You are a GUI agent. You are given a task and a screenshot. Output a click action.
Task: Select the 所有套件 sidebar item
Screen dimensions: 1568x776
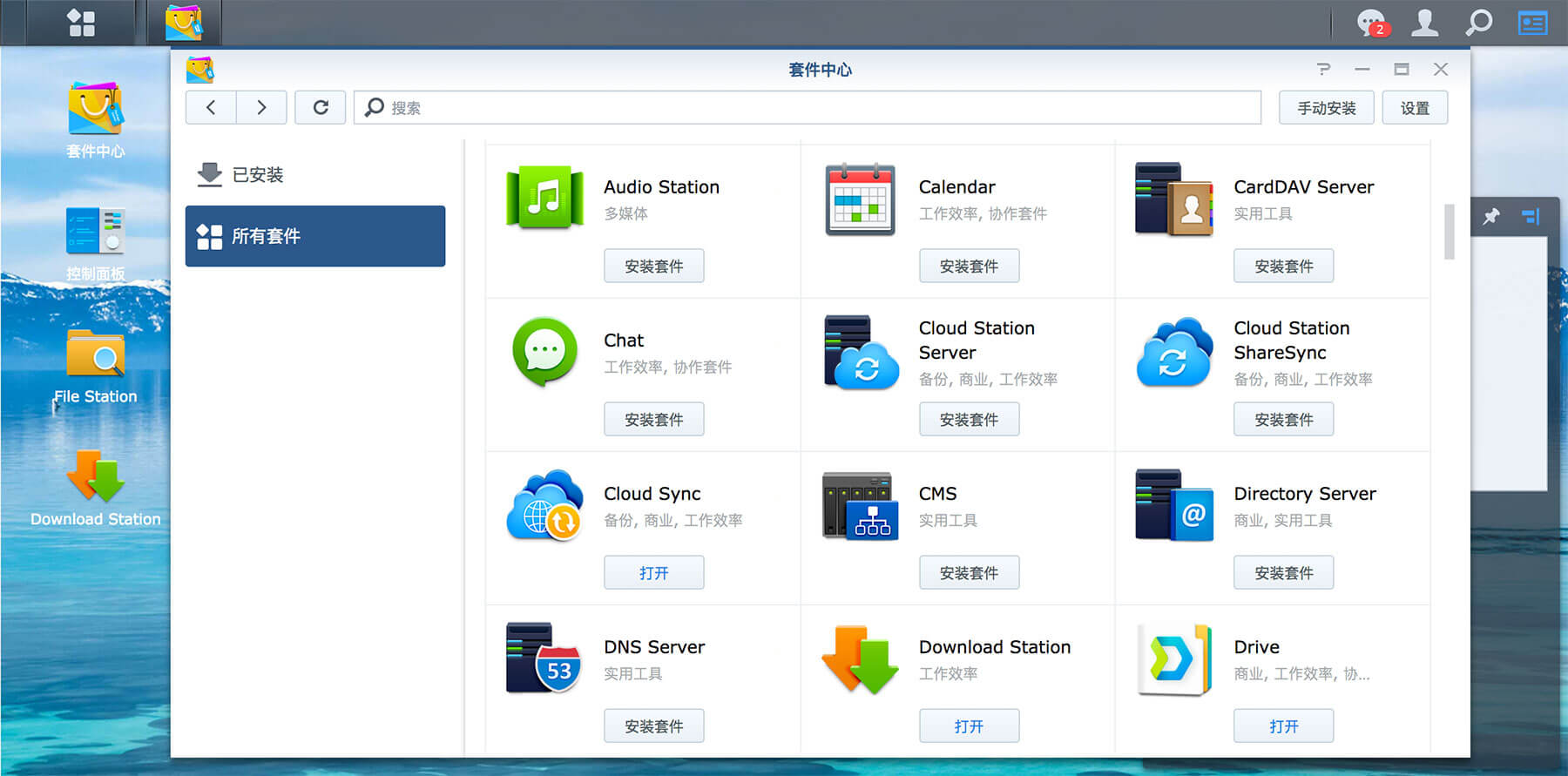315,236
